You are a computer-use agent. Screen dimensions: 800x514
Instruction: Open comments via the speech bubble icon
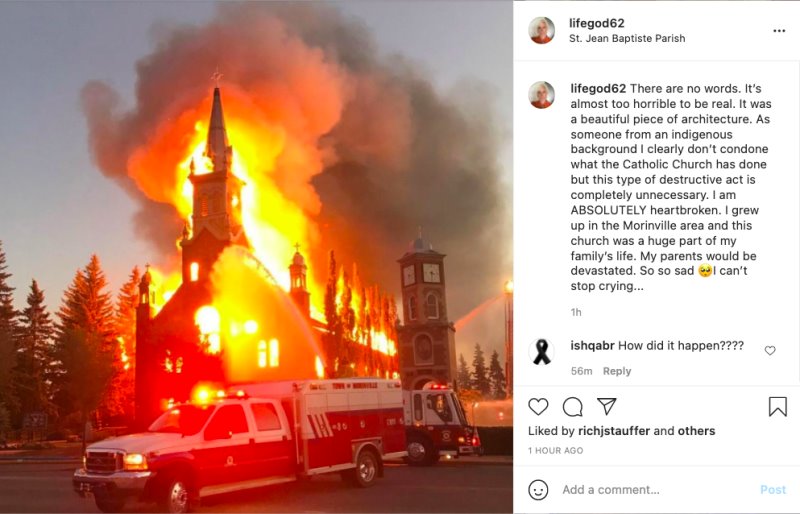[x=572, y=407]
